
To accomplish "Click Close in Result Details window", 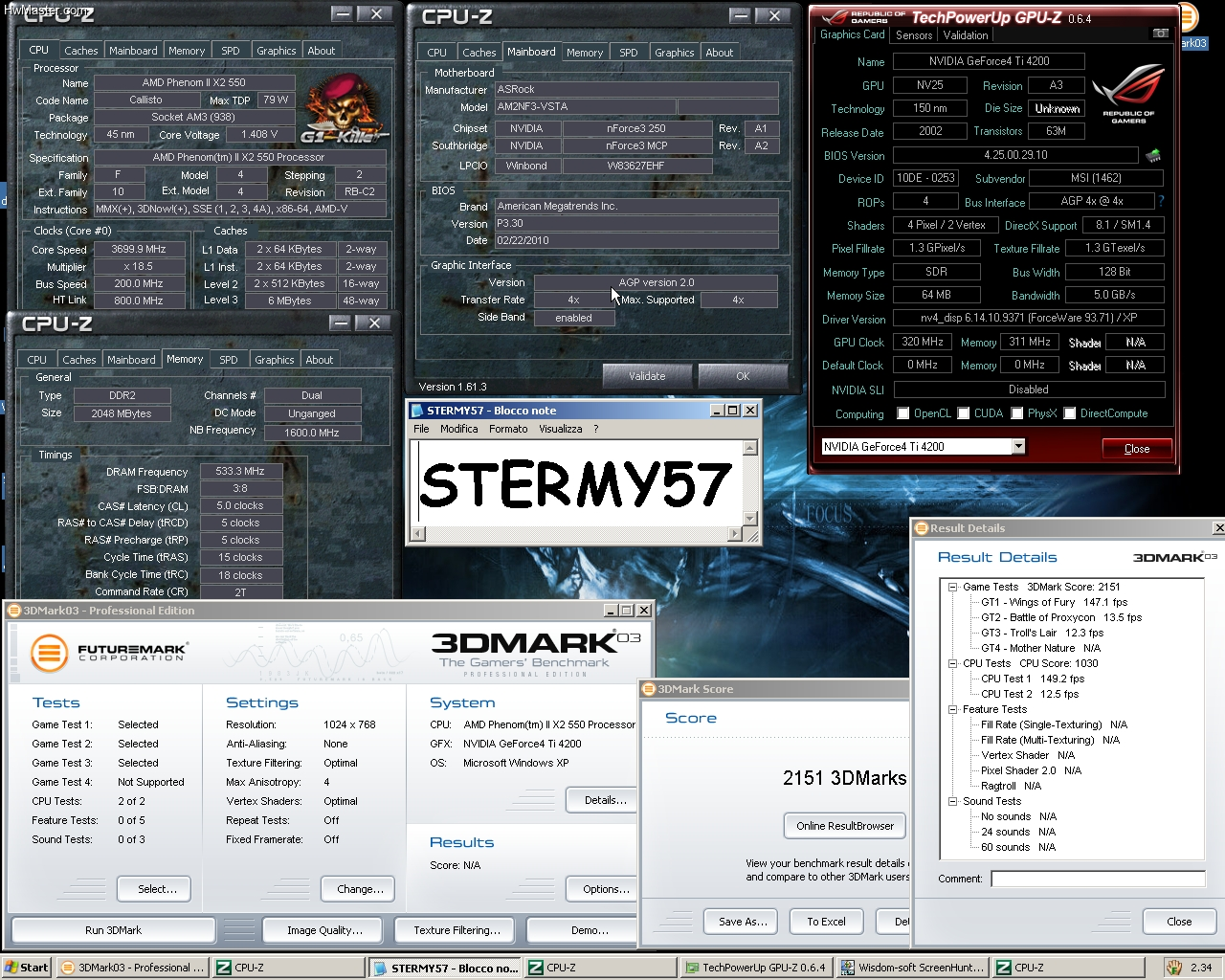I will tap(1179, 922).
